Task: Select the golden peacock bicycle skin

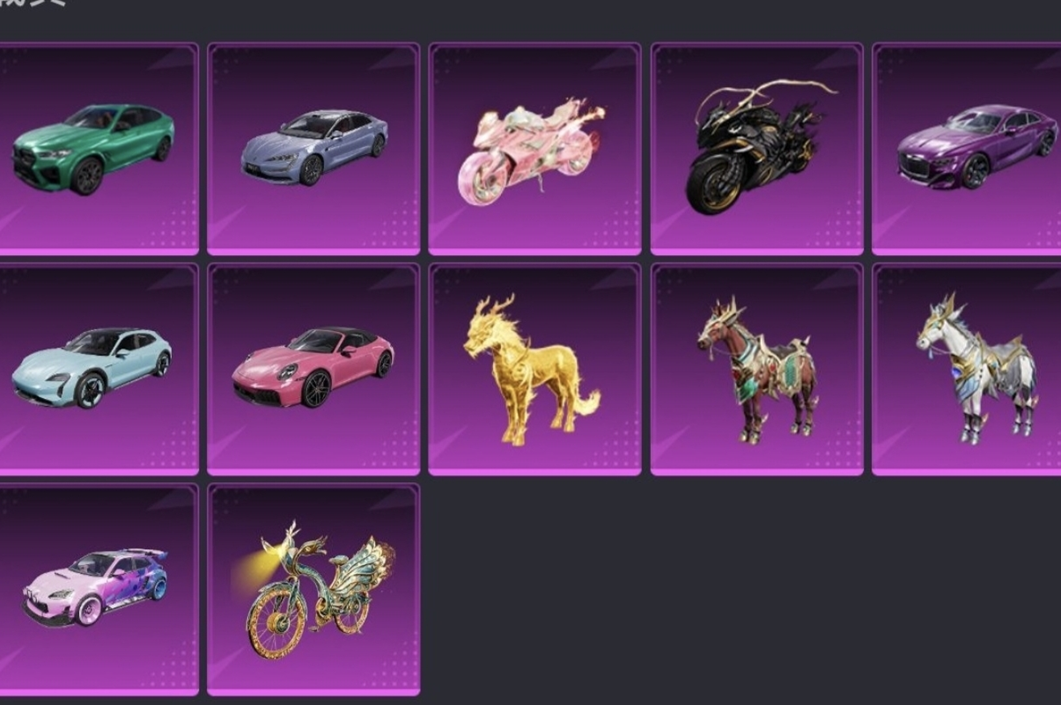Action: [313, 589]
